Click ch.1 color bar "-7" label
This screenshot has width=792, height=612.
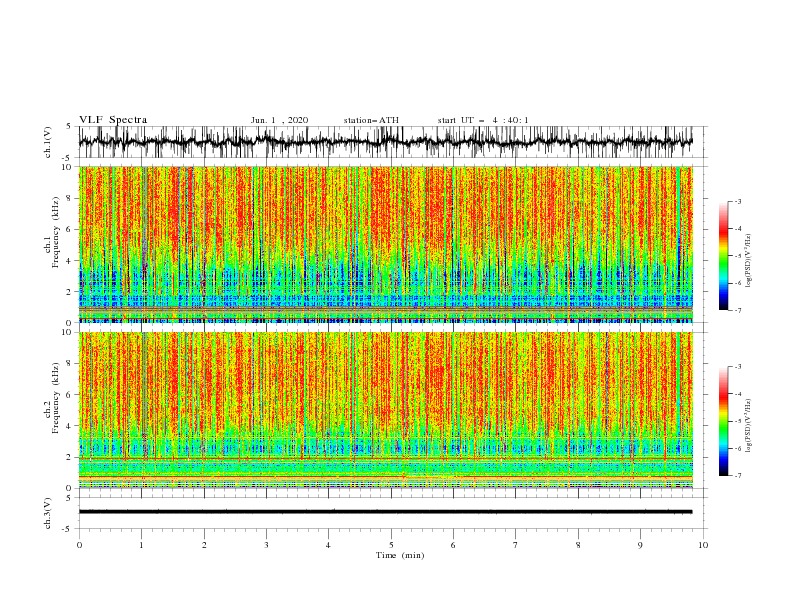tap(738, 310)
